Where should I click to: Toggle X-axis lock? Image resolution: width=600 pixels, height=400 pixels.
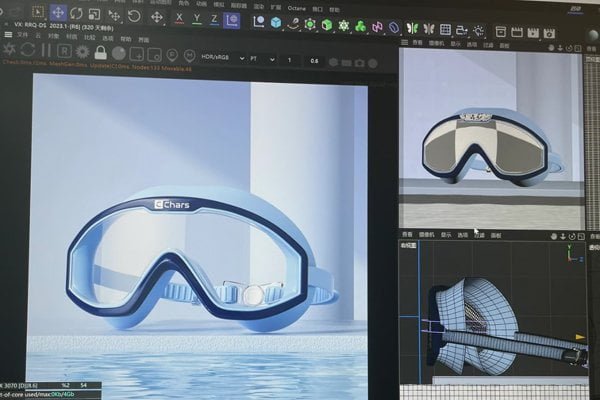180,18
